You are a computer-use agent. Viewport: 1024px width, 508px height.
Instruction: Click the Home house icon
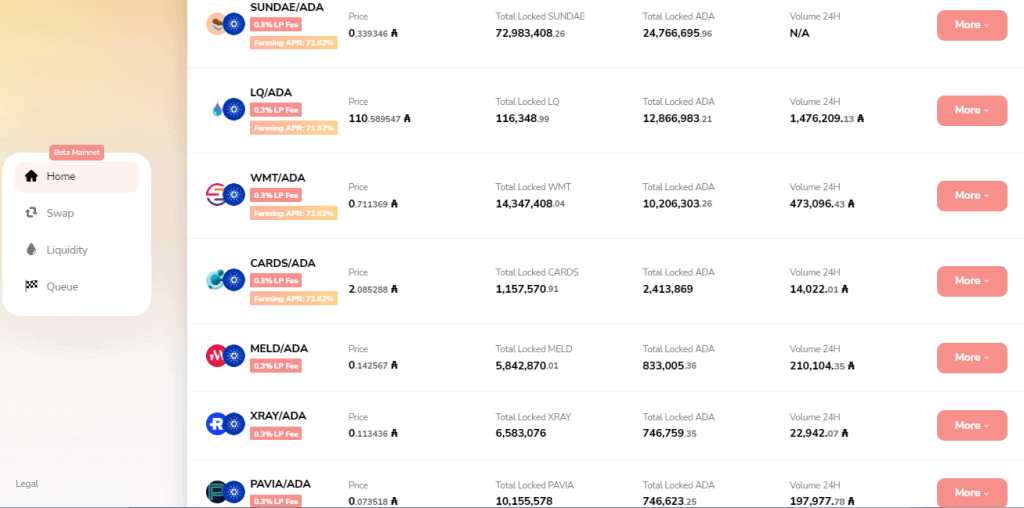click(x=31, y=176)
